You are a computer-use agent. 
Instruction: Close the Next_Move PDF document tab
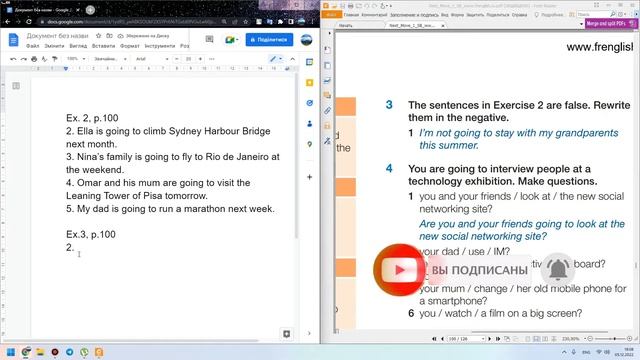(443, 25)
